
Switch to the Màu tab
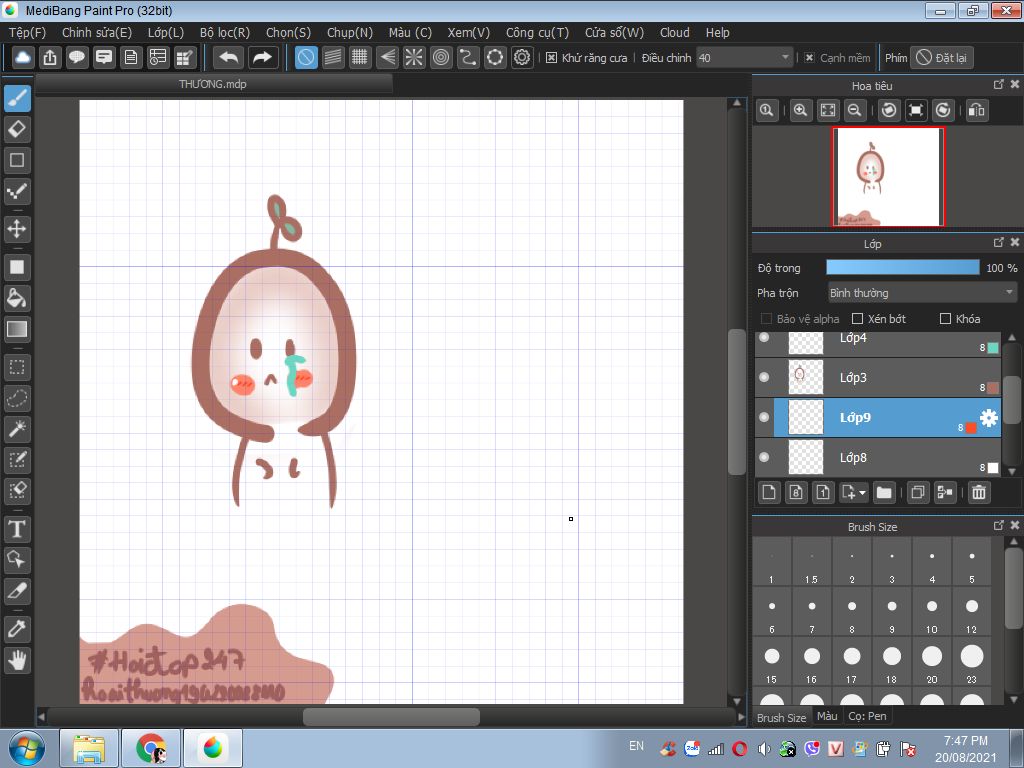tap(826, 717)
